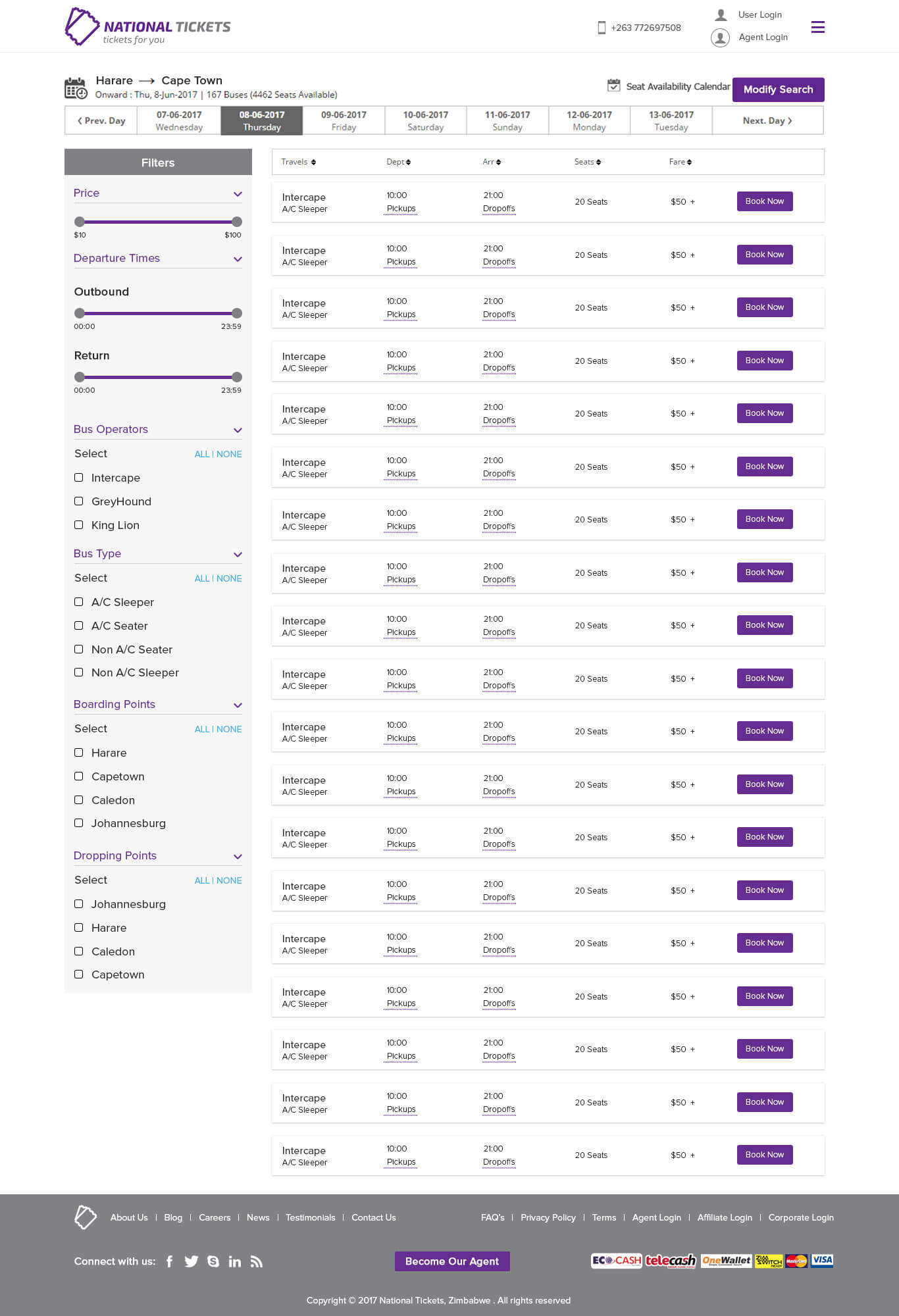Image resolution: width=899 pixels, height=1316 pixels.
Task: Collapse the Price filter section
Action: [x=238, y=193]
